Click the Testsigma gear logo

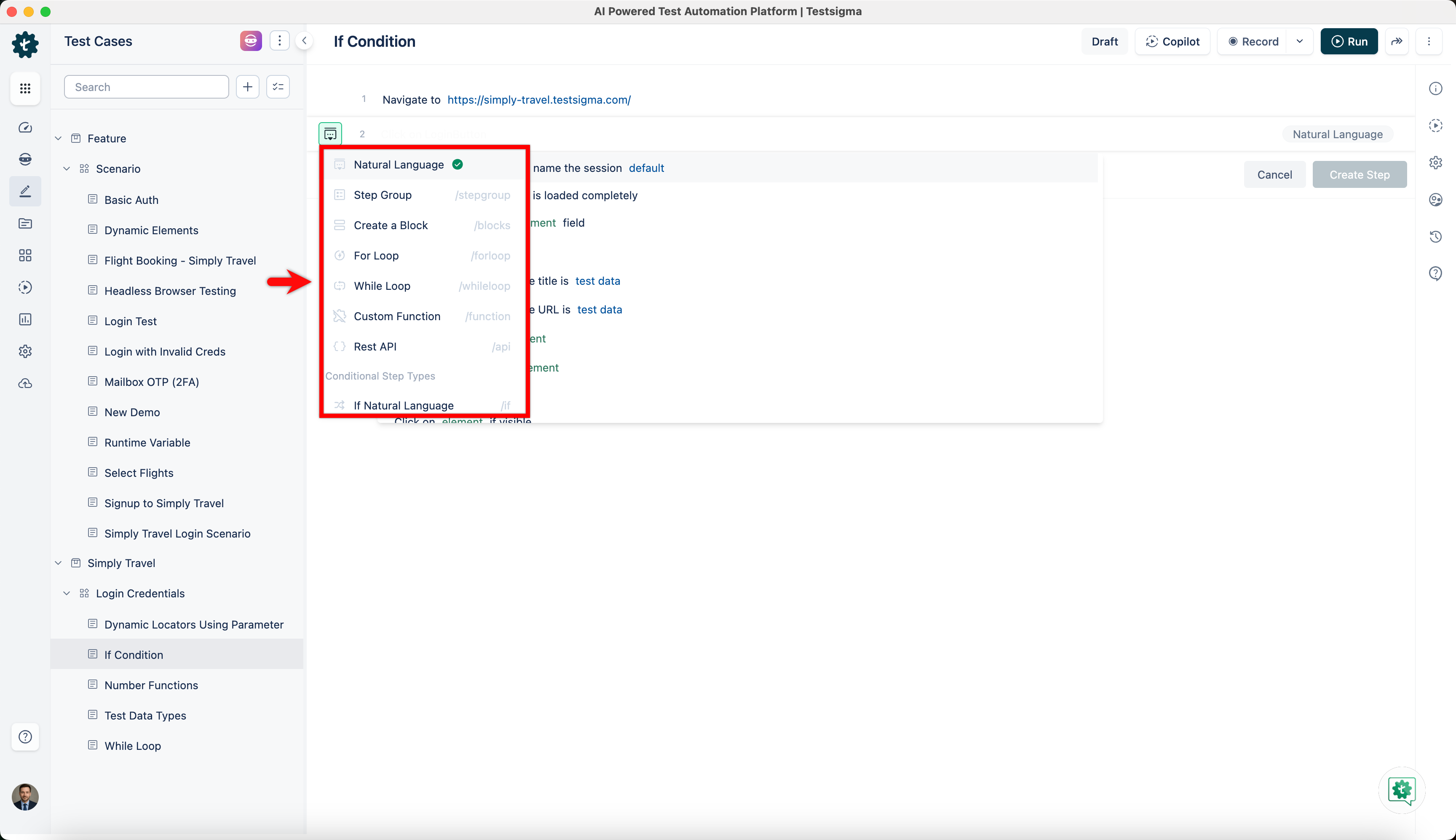25,44
